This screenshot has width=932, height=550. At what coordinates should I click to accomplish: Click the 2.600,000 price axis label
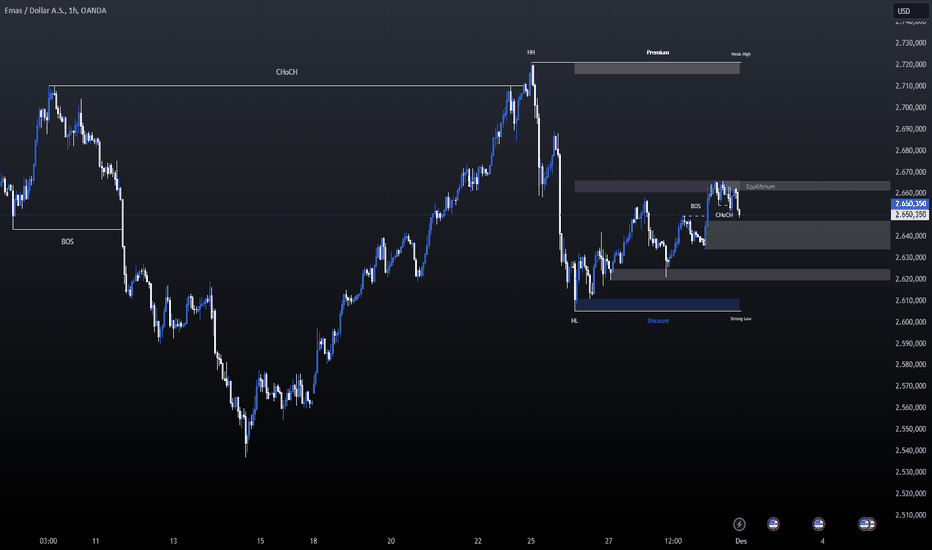(911, 322)
